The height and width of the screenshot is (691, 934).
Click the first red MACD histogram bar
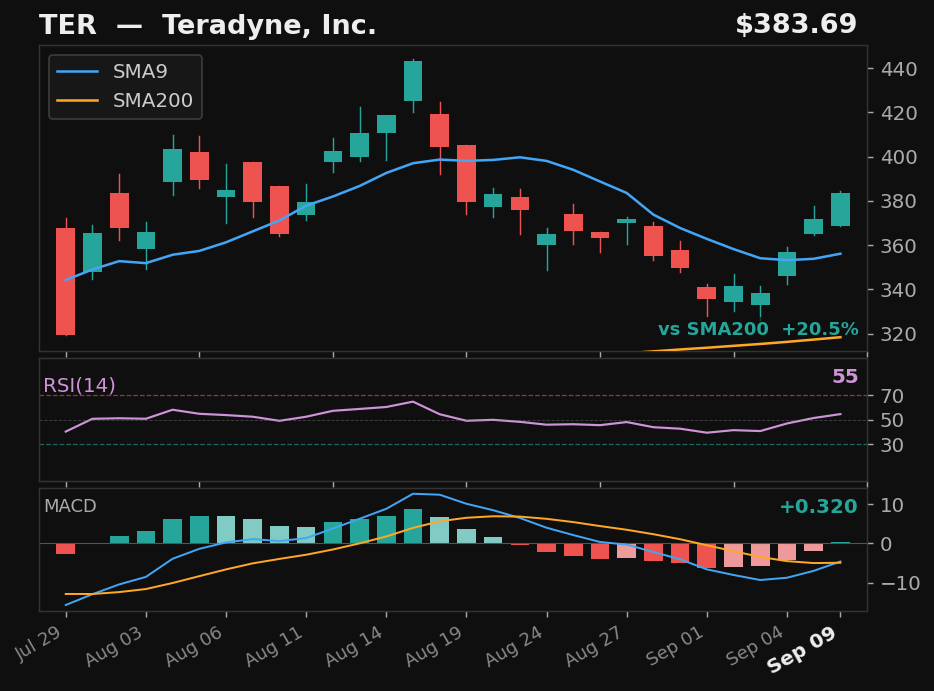pos(66,549)
